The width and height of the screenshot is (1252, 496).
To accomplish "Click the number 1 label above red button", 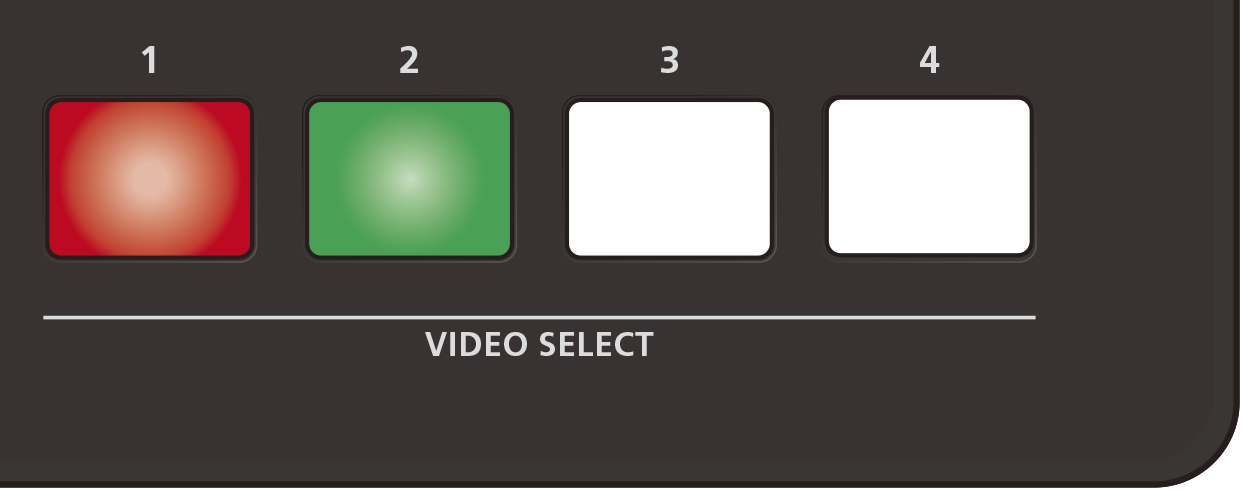I will (150, 61).
